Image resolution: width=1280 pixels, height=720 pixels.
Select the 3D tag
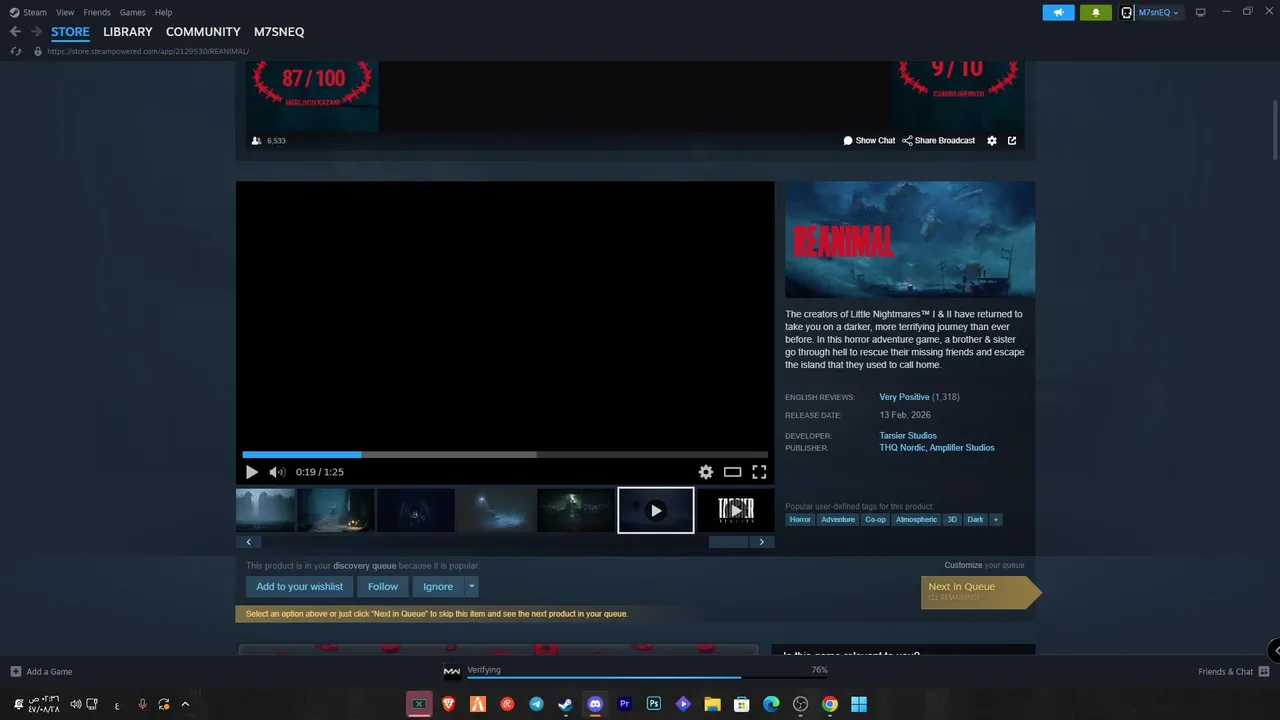952,520
